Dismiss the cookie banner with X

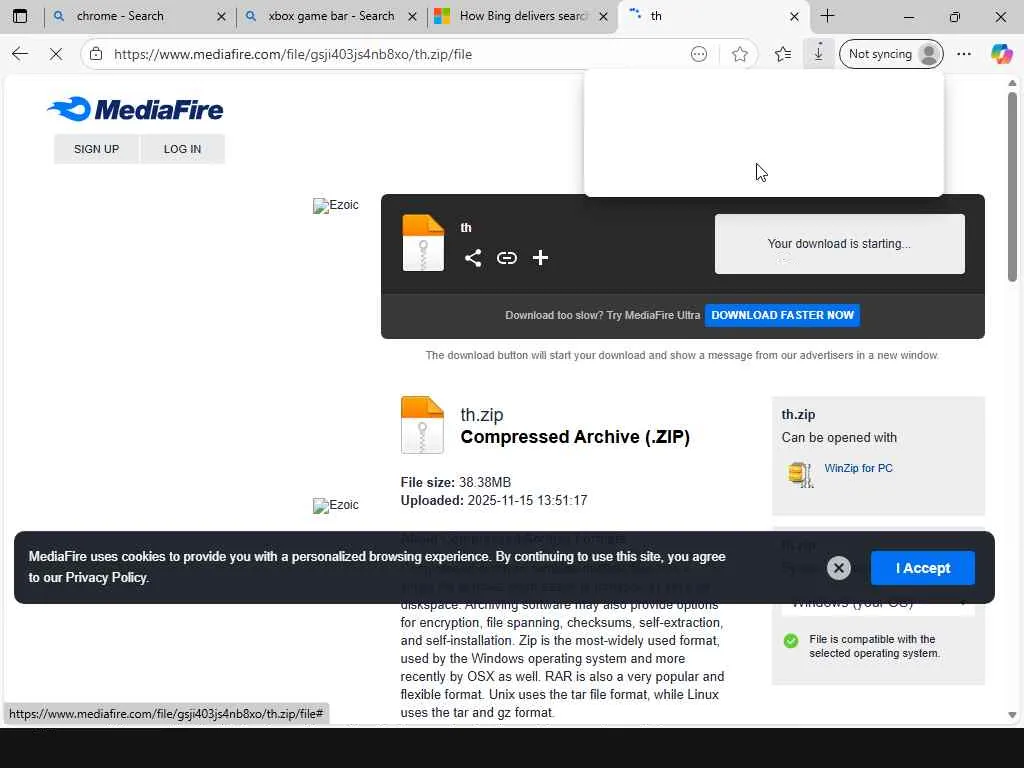tap(839, 568)
